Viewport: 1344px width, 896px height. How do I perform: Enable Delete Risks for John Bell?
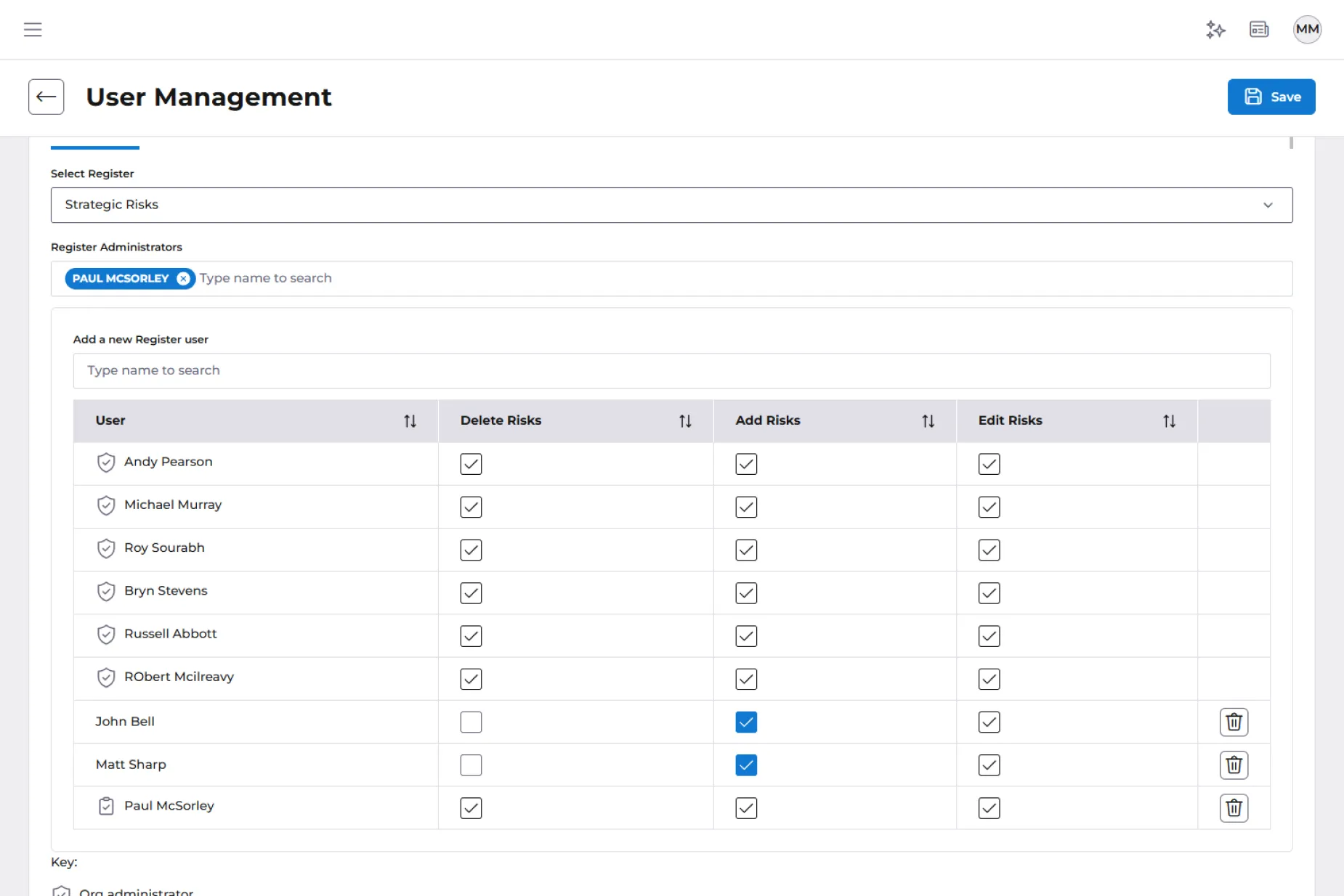[x=471, y=722]
